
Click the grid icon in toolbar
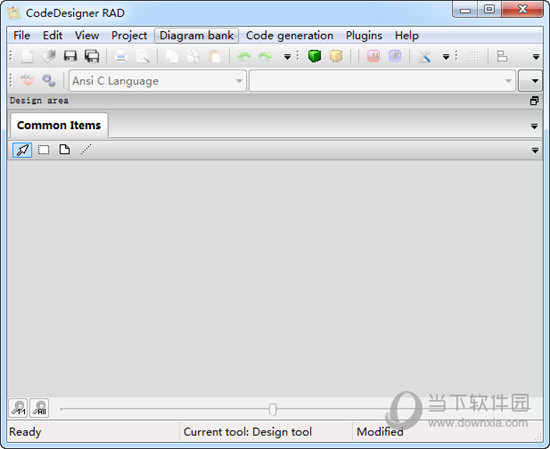point(473,56)
